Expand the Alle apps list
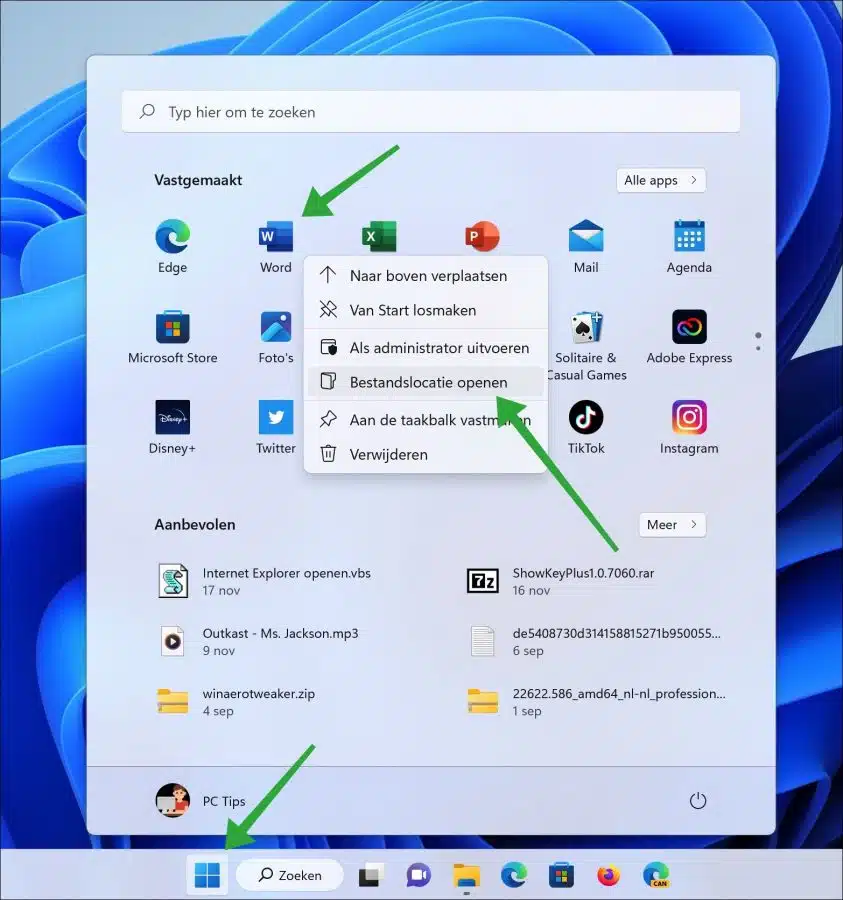This screenshot has width=843, height=900. [x=661, y=180]
